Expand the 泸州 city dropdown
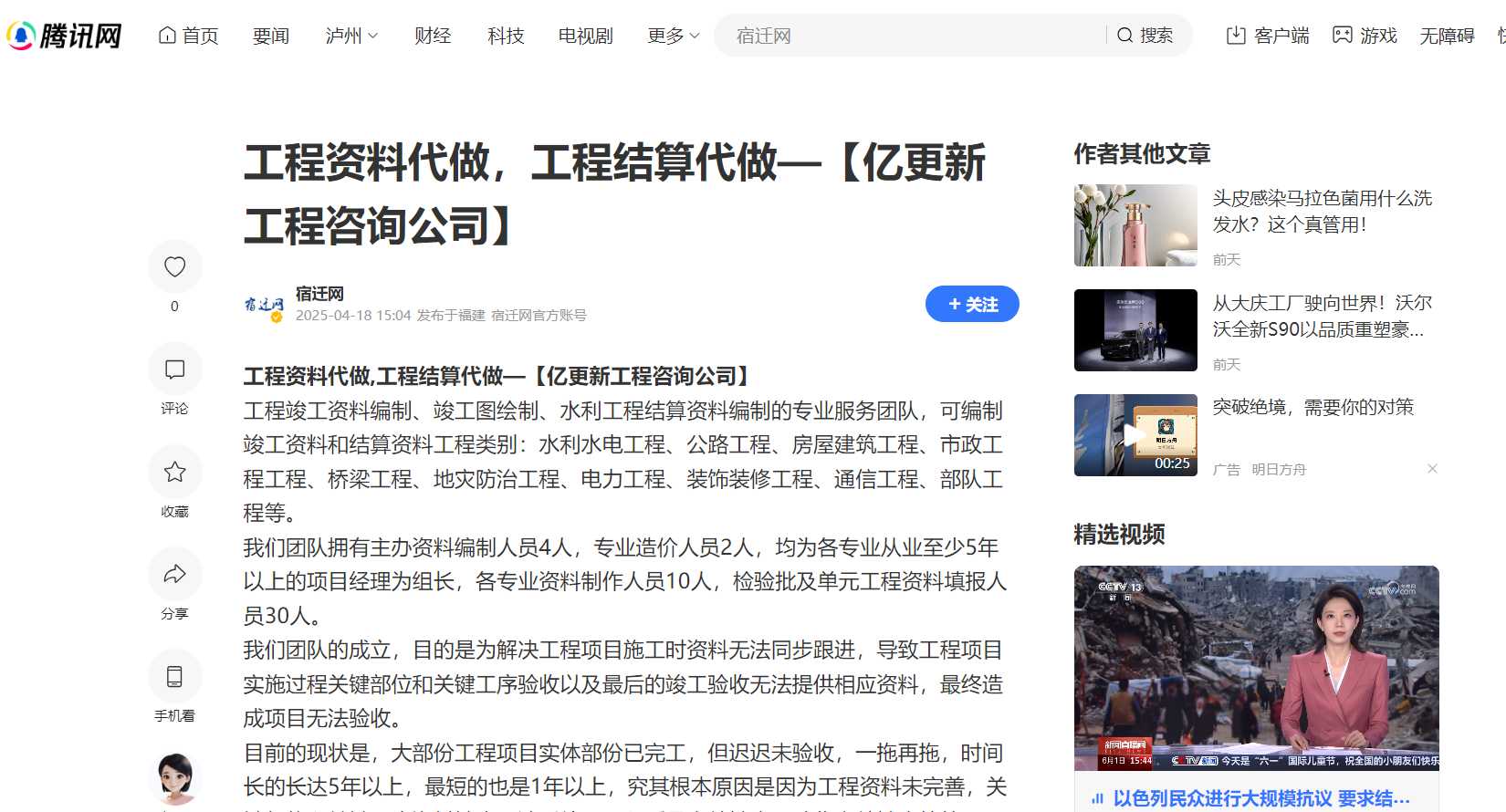This screenshot has width=1506, height=812. (x=351, y=36)
